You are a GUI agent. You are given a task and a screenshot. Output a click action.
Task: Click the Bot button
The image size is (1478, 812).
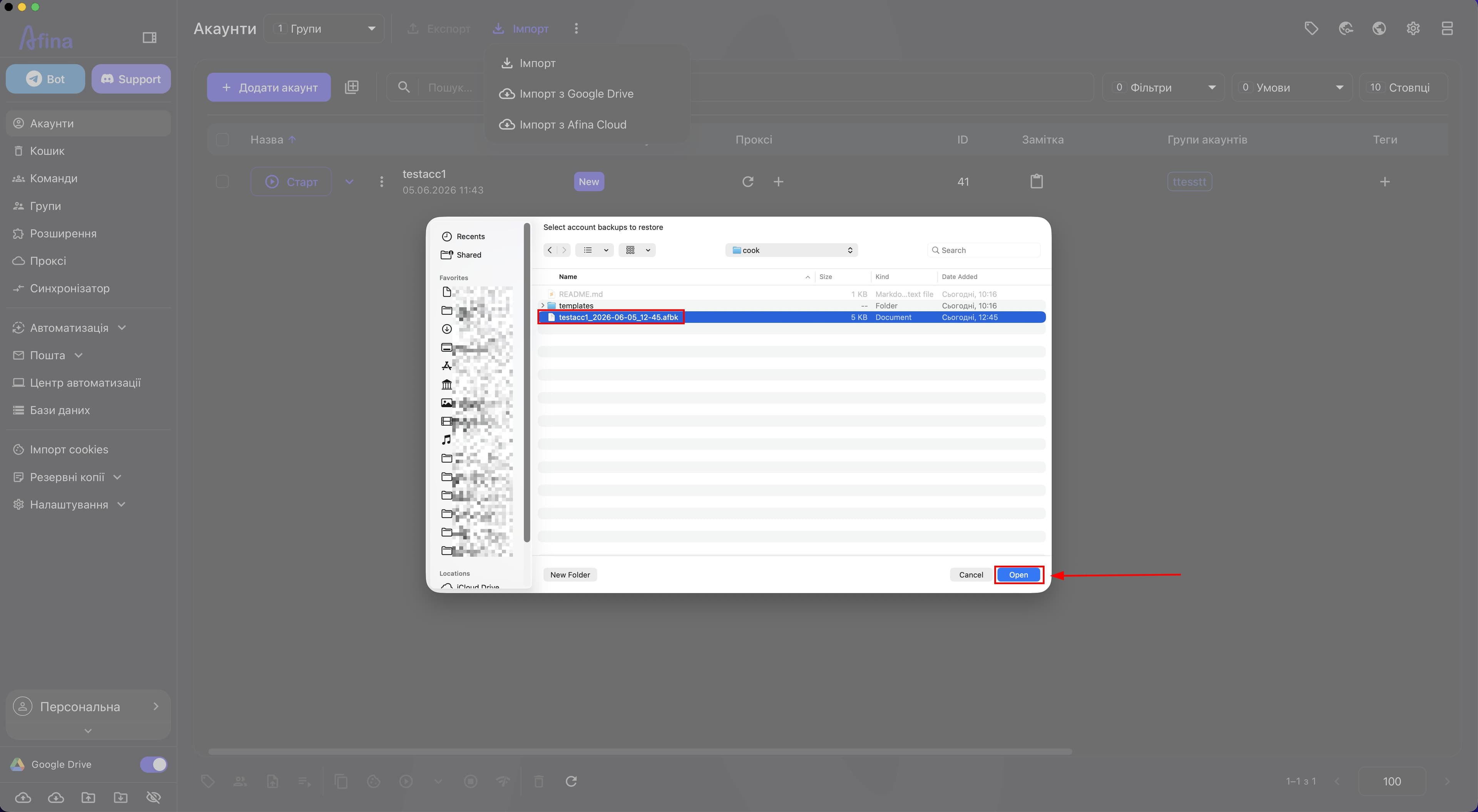click(45, 79)
